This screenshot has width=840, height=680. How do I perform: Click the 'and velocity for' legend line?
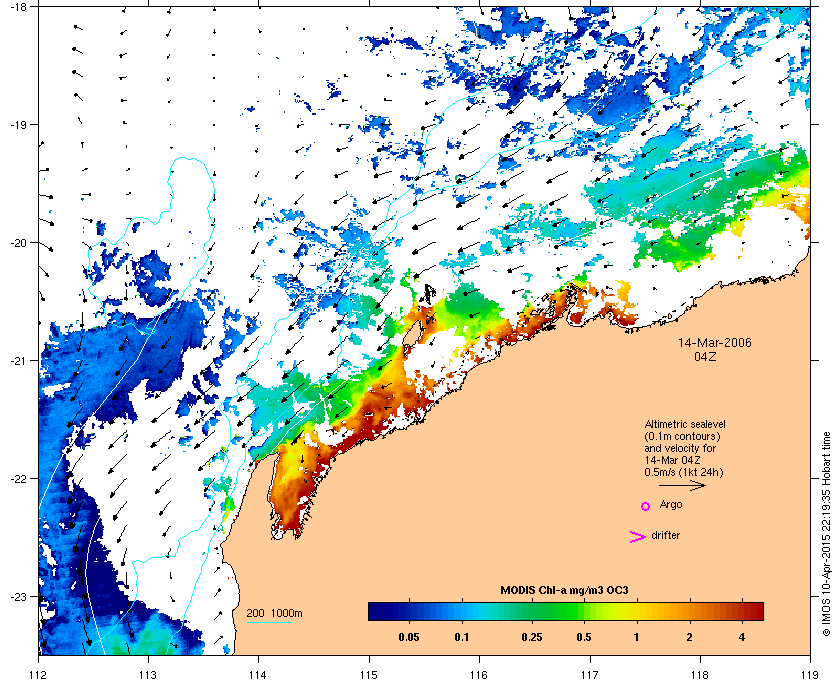point(680,448)
